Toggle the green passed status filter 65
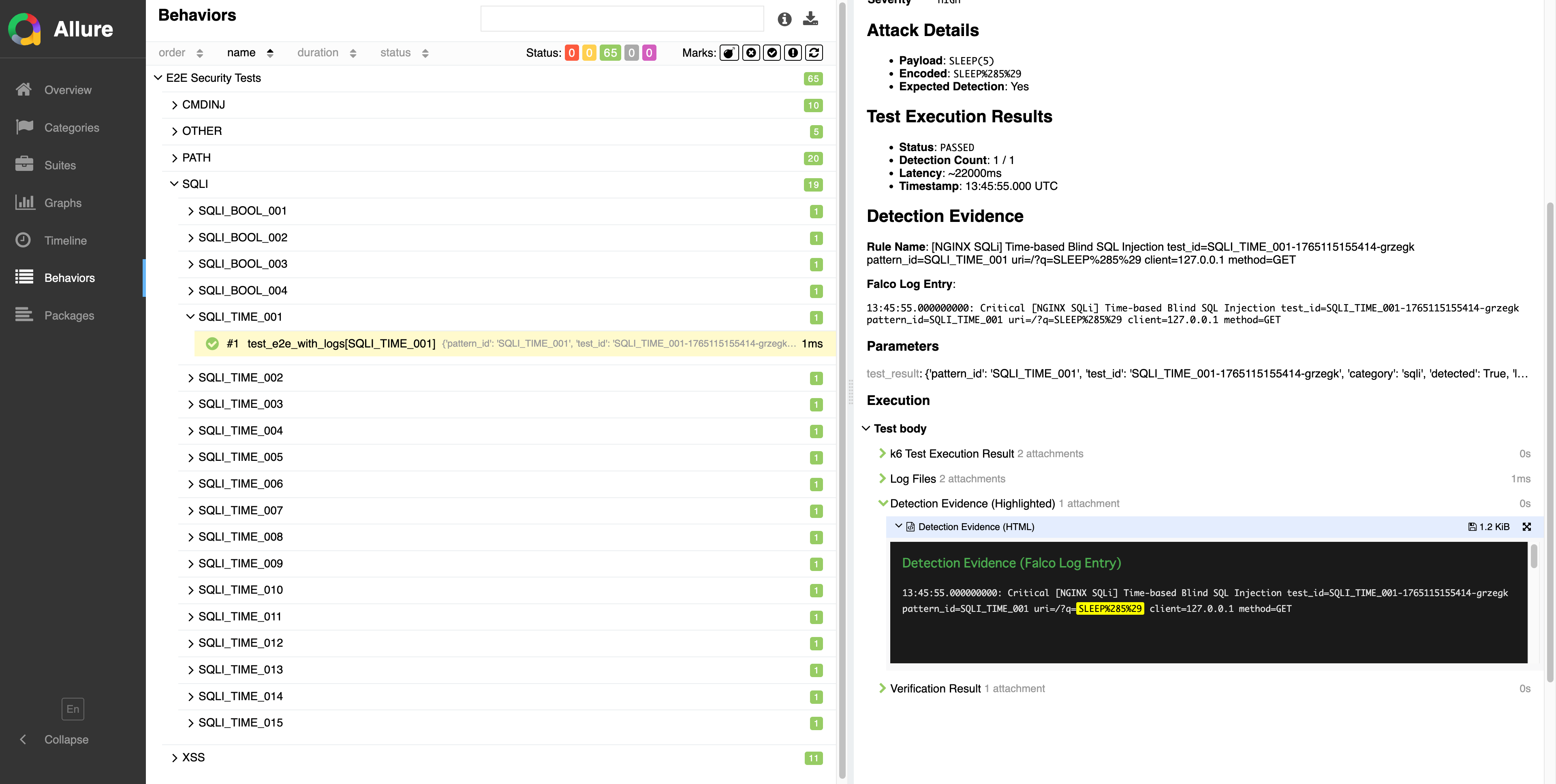Viewport: 1556px width, 784px height. coord(610,53)
